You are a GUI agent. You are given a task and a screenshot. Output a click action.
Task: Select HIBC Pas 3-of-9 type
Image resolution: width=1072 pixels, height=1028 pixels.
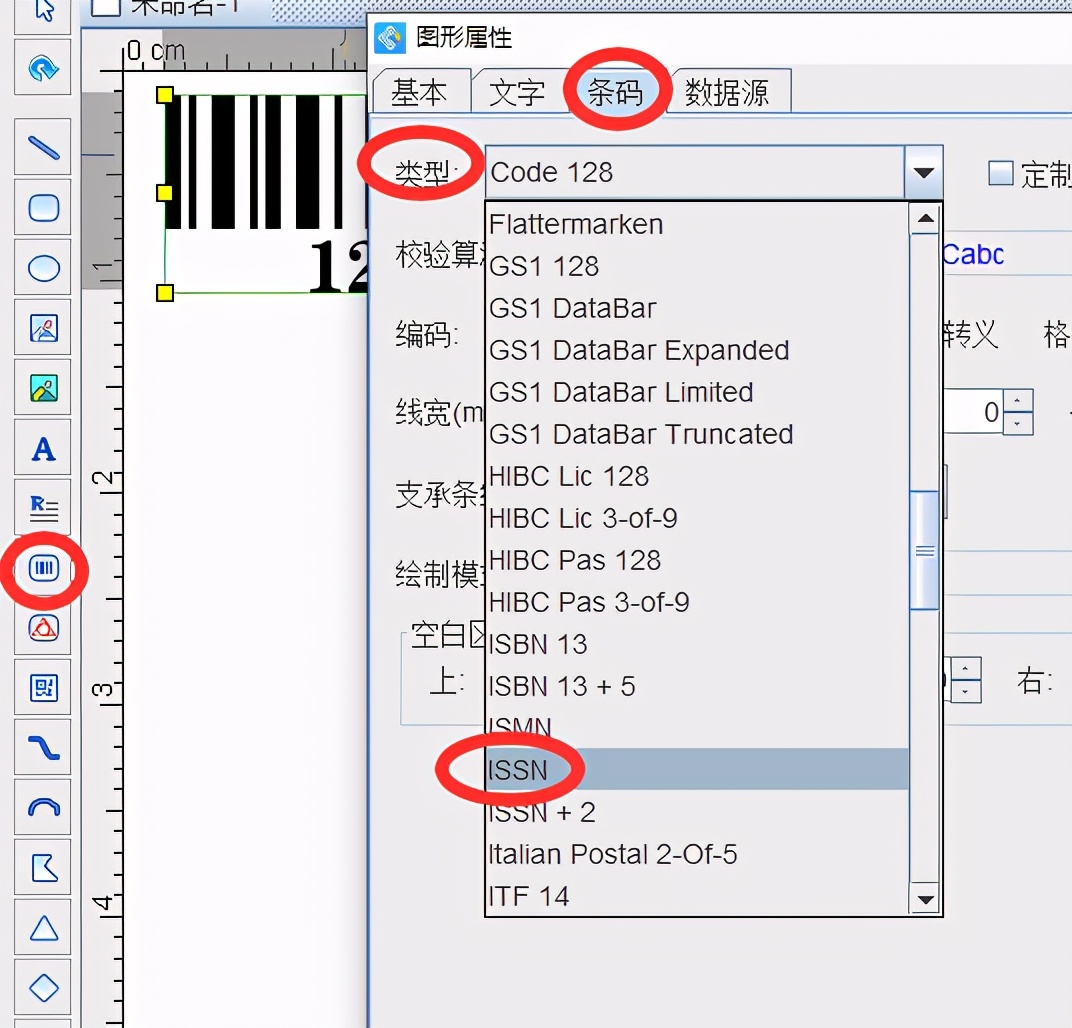point(697,602)
